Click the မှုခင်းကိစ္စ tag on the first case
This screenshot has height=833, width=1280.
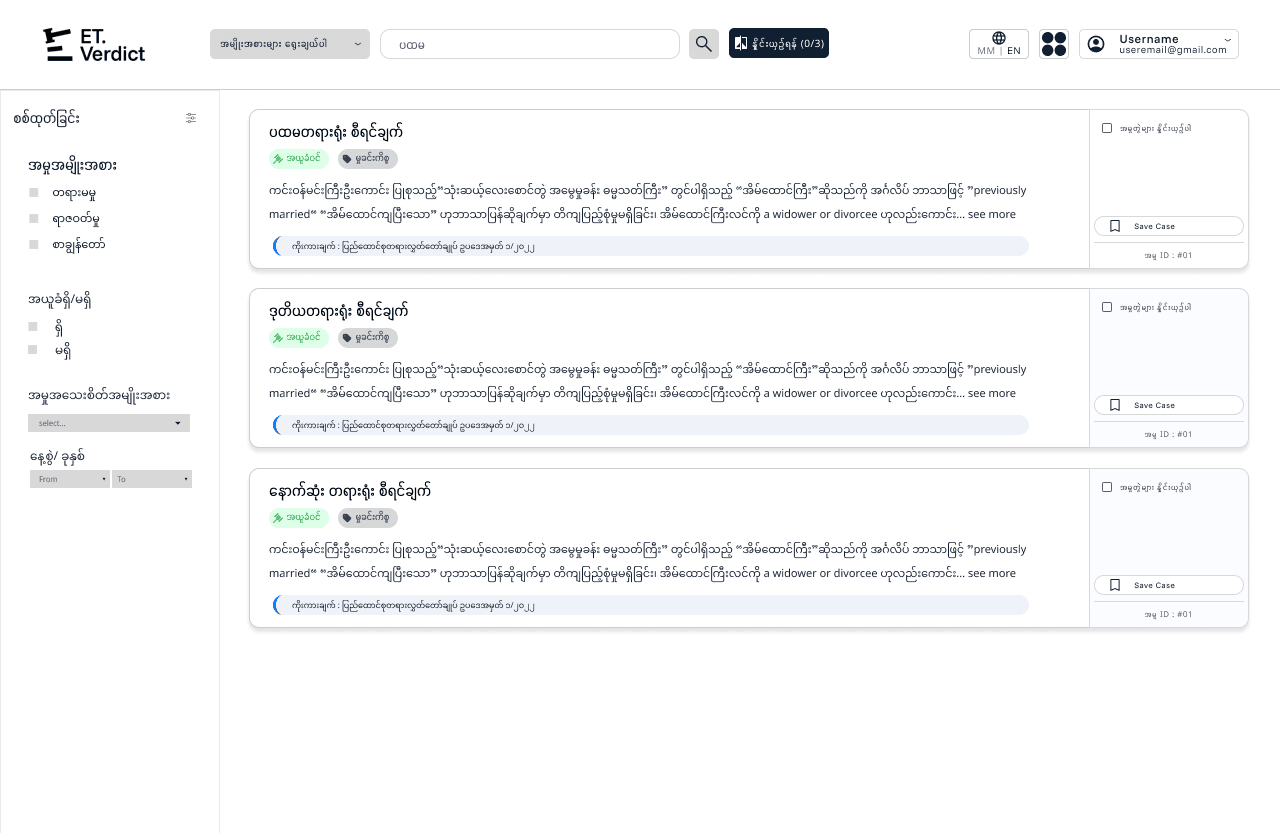coord(367,158)
